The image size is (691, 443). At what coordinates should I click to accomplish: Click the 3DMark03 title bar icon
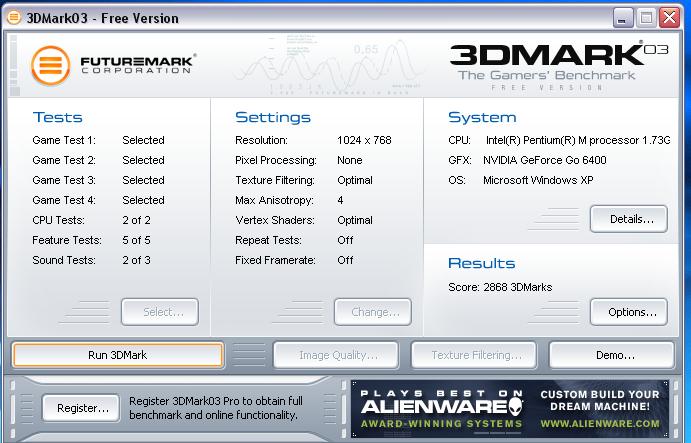click(x=14, y=18)
